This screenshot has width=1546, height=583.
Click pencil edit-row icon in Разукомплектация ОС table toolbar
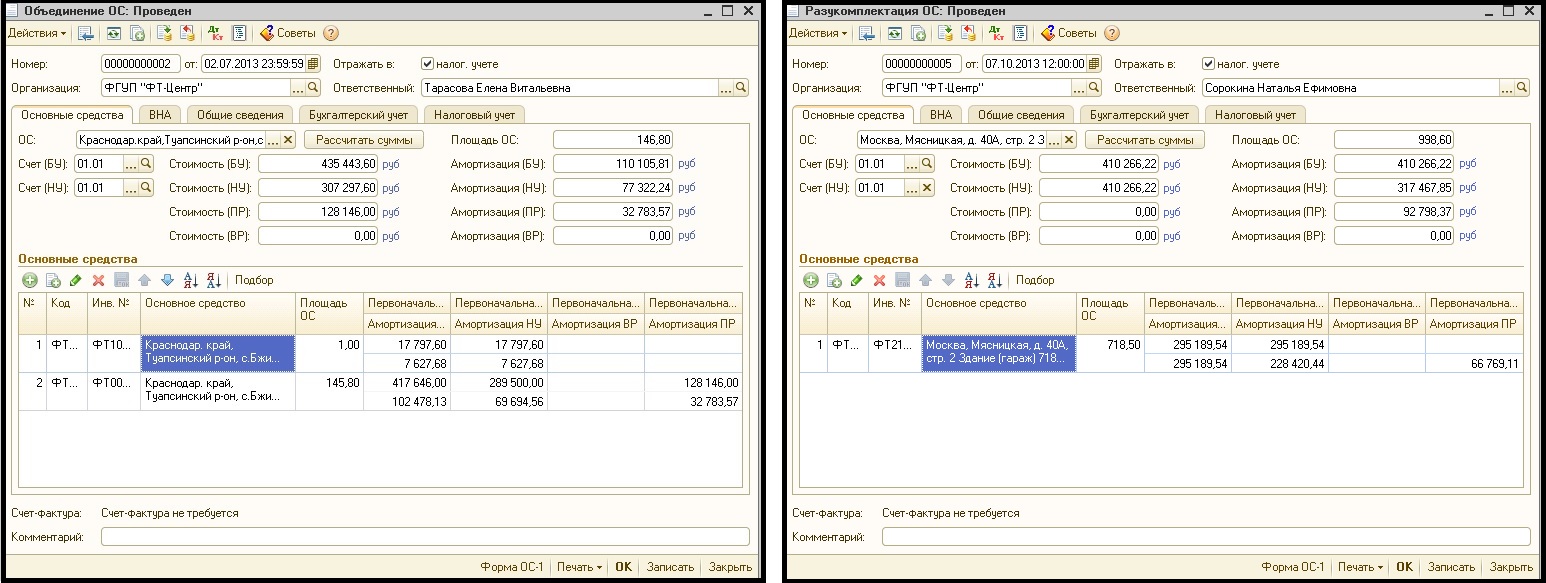(x=856, y=280)
